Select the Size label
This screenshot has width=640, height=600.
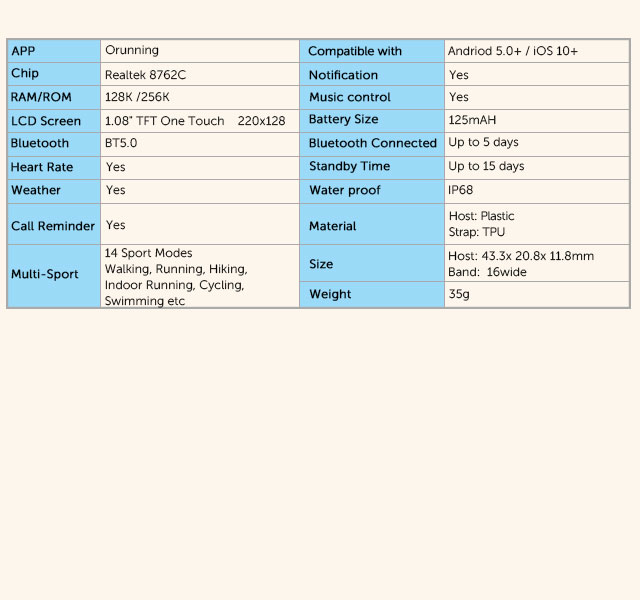[321, 264]
